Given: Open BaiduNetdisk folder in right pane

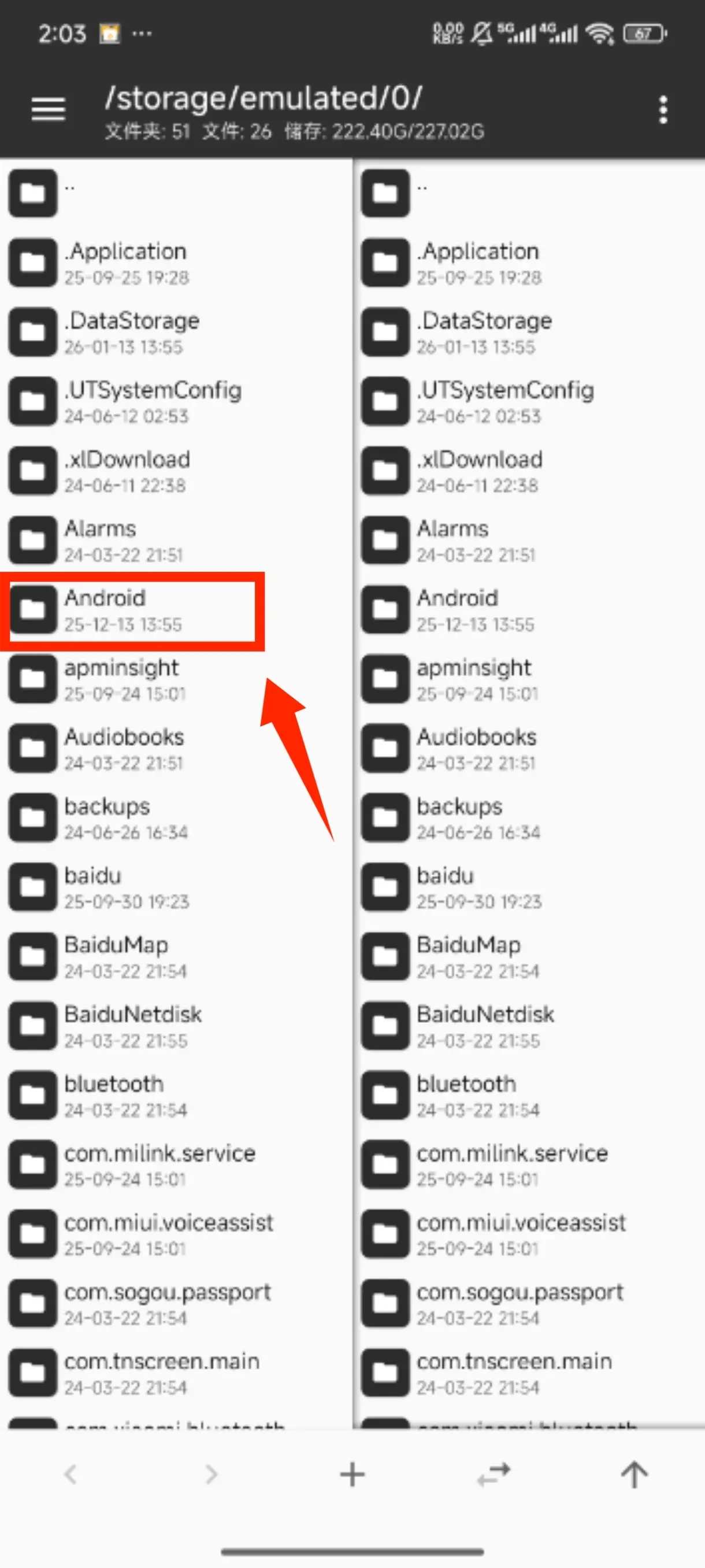Looking at the screenshot, I should tap(529, 1026).
